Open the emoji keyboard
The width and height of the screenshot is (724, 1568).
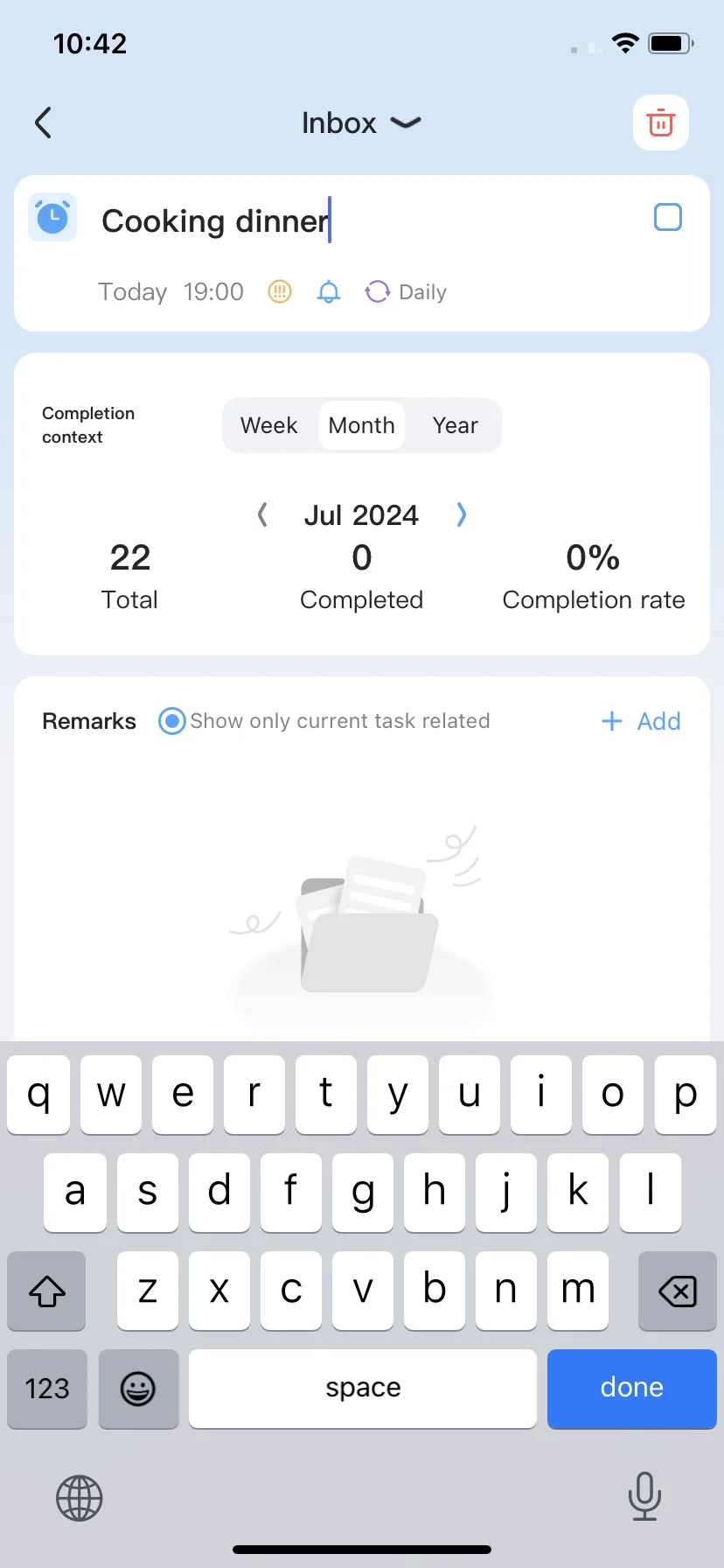[138, 1389]
